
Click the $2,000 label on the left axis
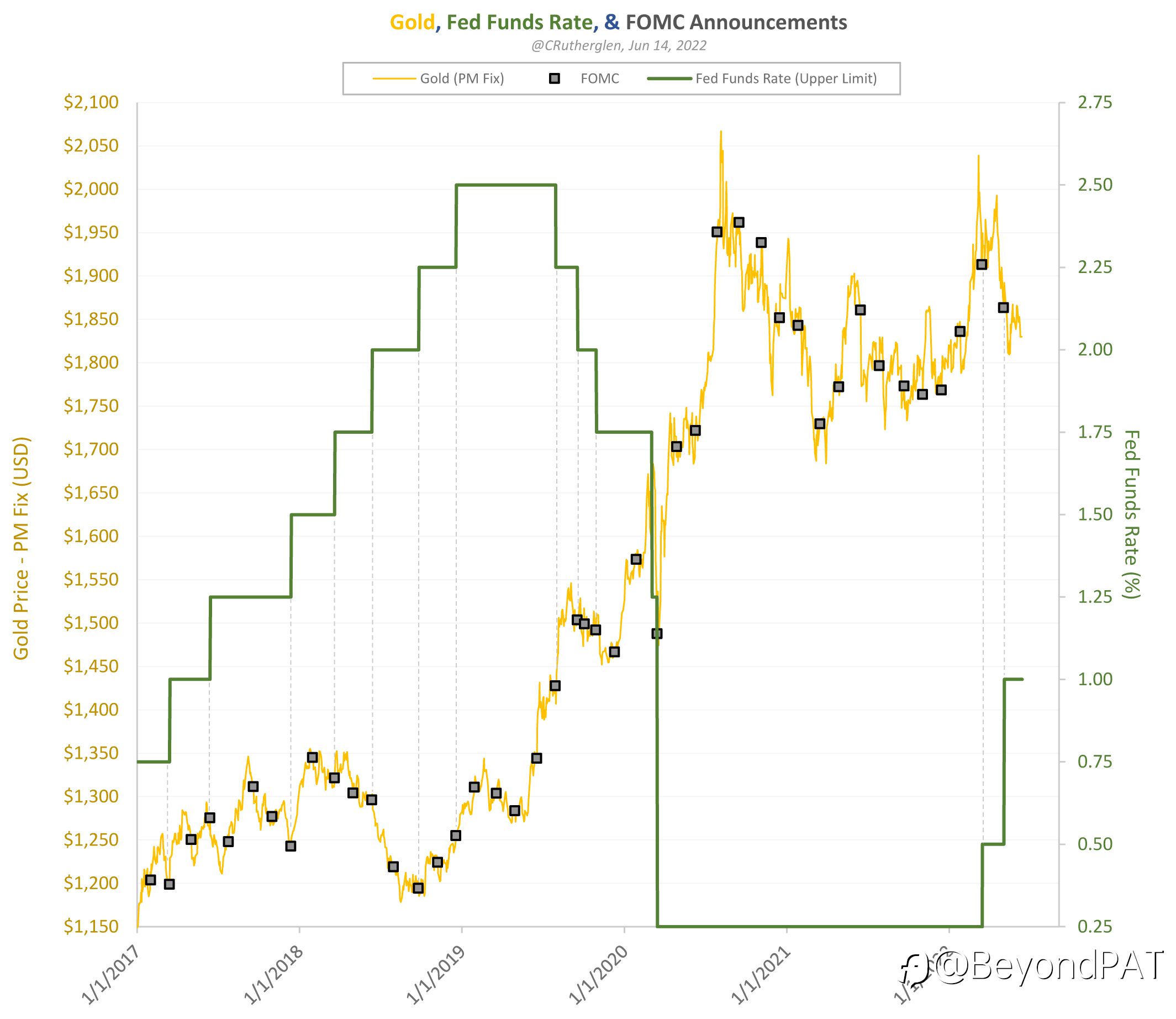[91, 189]
